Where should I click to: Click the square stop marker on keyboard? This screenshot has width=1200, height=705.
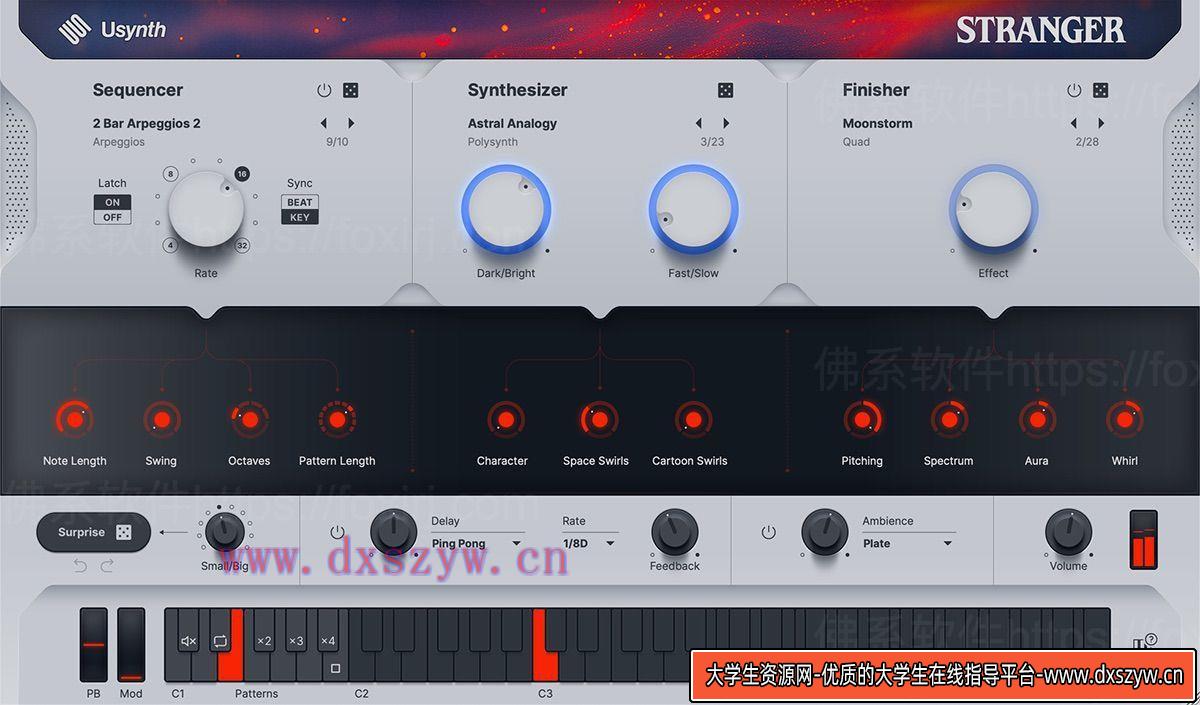335,668
